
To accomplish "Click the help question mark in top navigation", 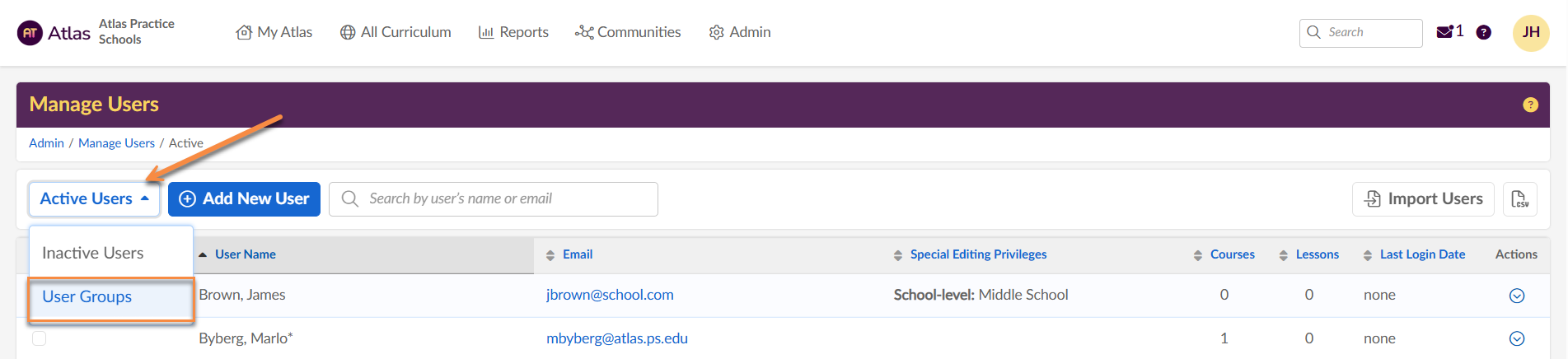I will (x=1483, y=32).
